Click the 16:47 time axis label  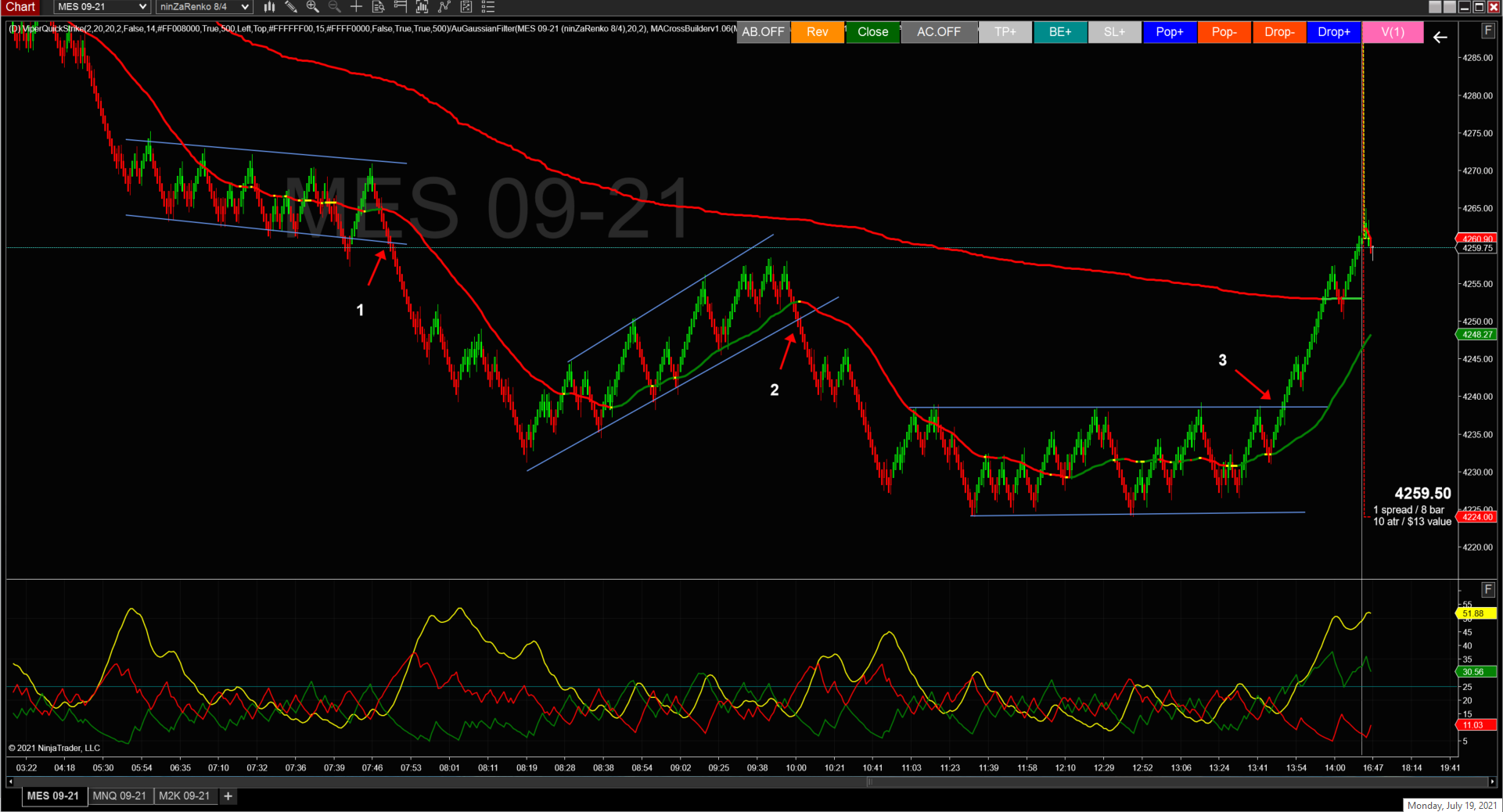1373,768
